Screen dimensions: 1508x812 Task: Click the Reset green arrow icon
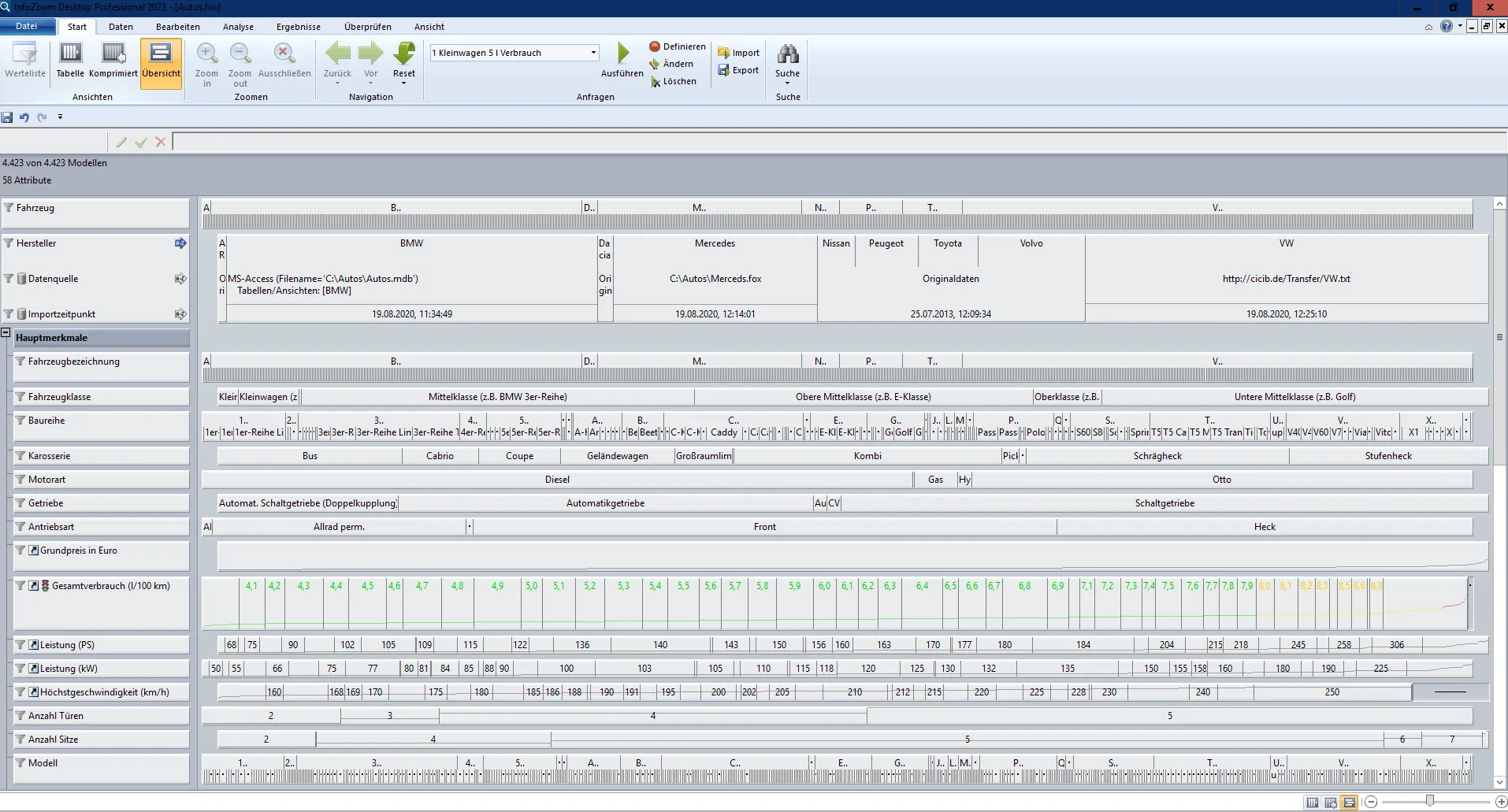tap(404, 55)
